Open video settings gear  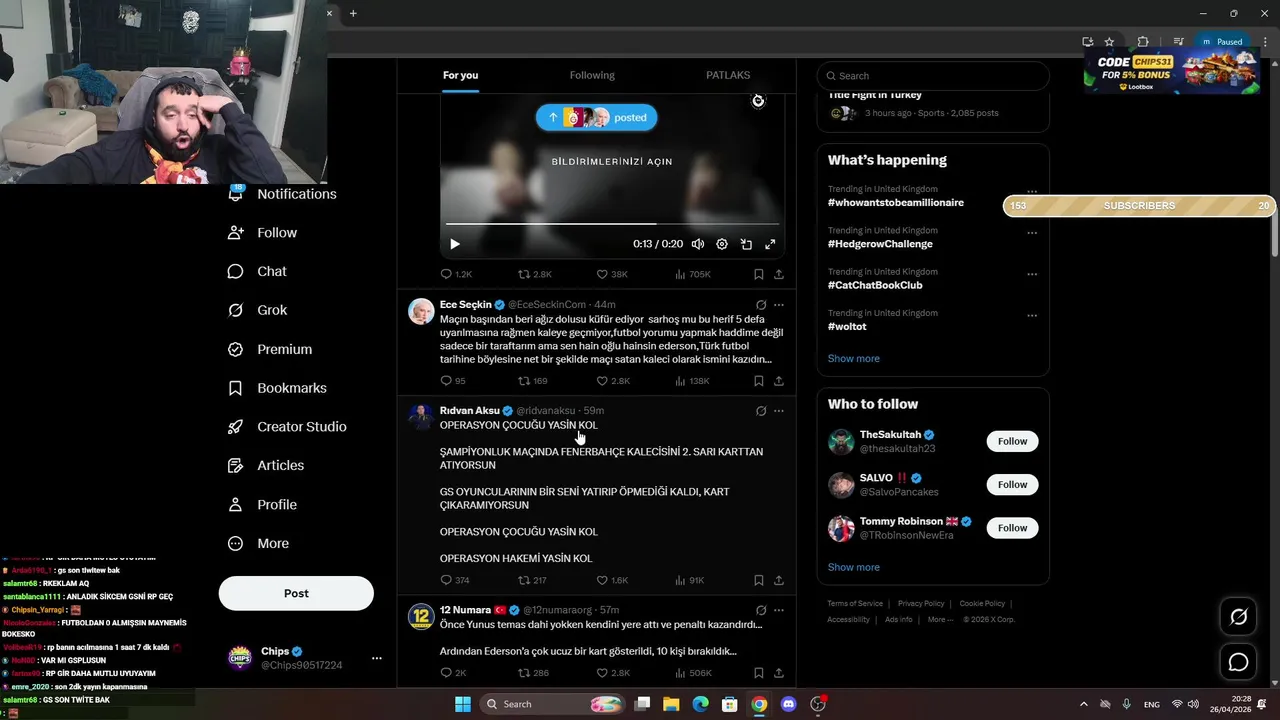pyautogui.click(x=722, y=244)
